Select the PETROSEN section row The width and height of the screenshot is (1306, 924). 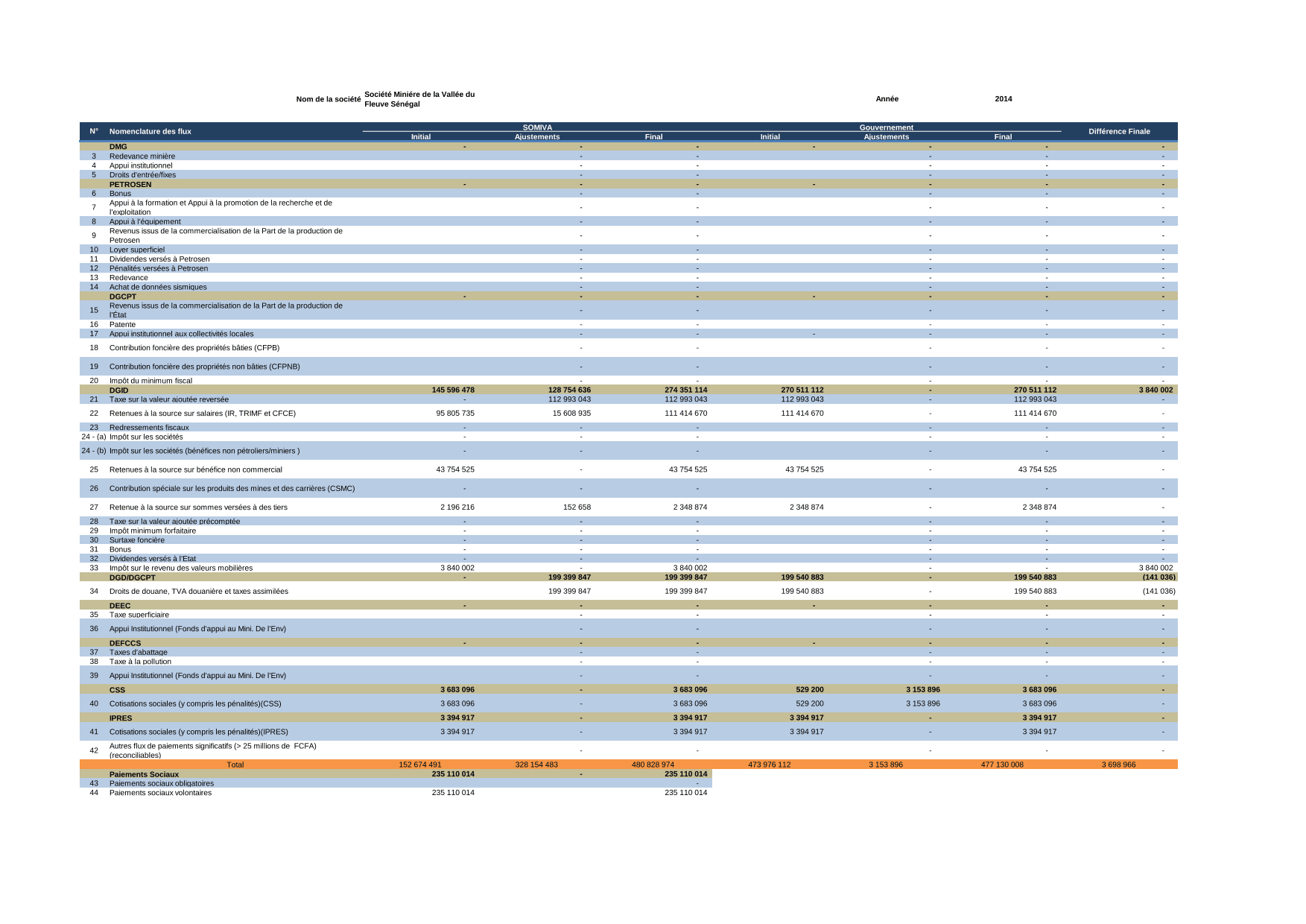tap(628, 184)
